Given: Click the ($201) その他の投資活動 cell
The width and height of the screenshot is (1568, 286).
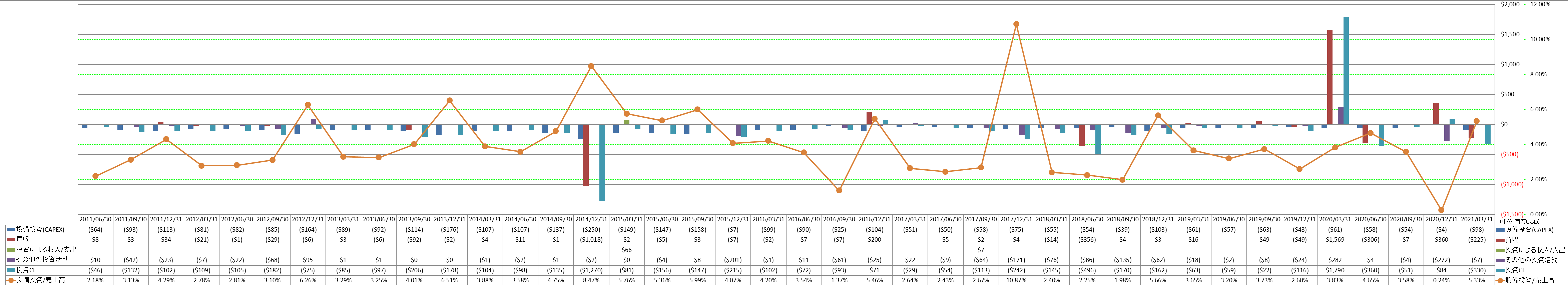Looking at the screenshot, I should 733,260.
